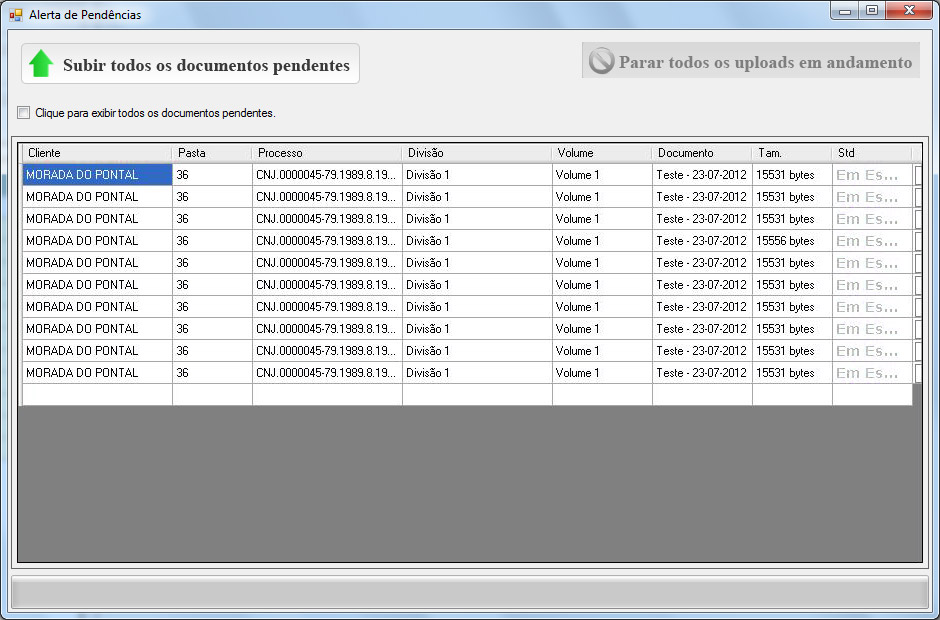Select the highlighted MORADA DO PONTAL cell
The width and height of the screenshot is (940, 620).
coord(97,175)
